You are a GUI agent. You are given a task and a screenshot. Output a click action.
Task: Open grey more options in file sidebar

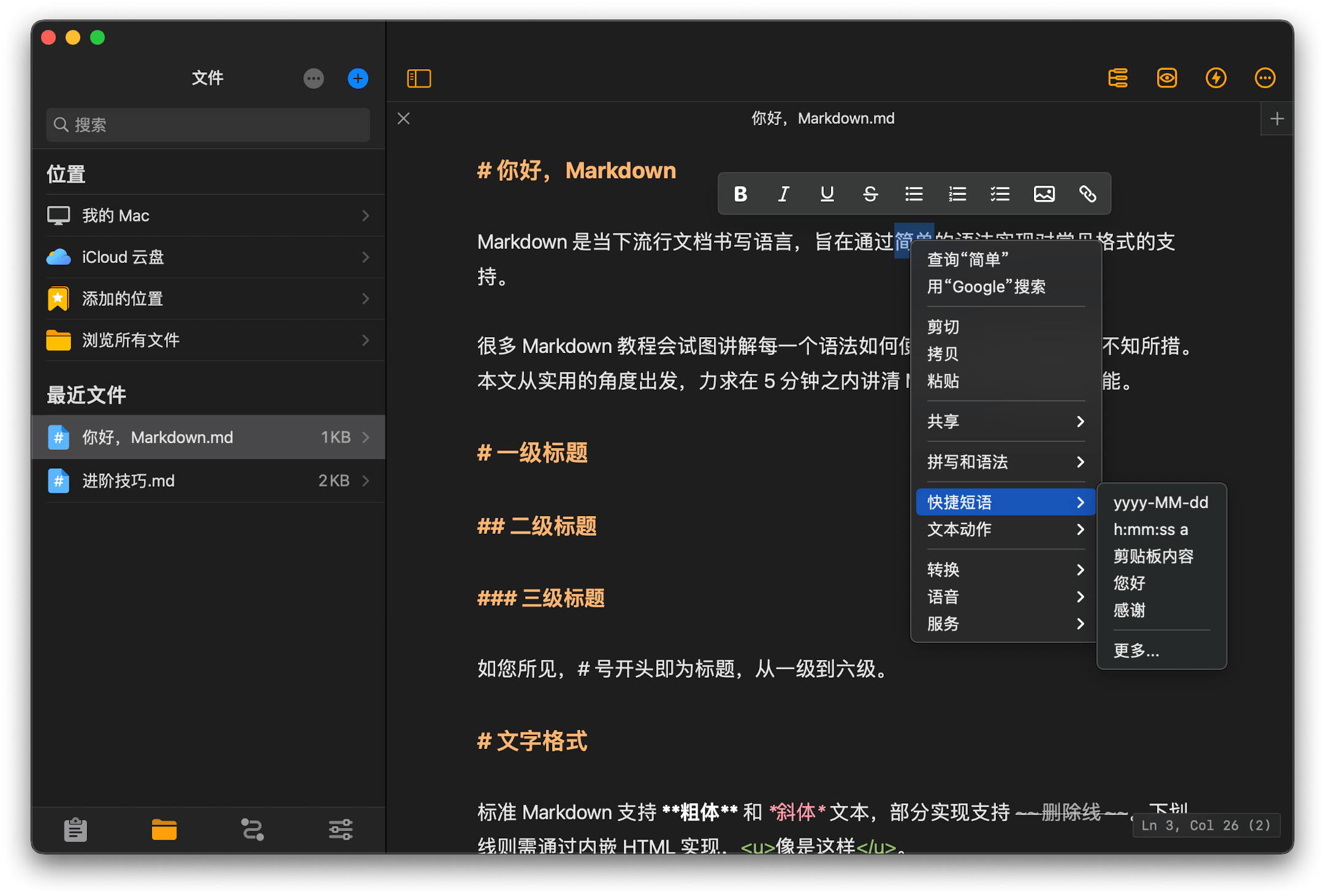[314, 78]
